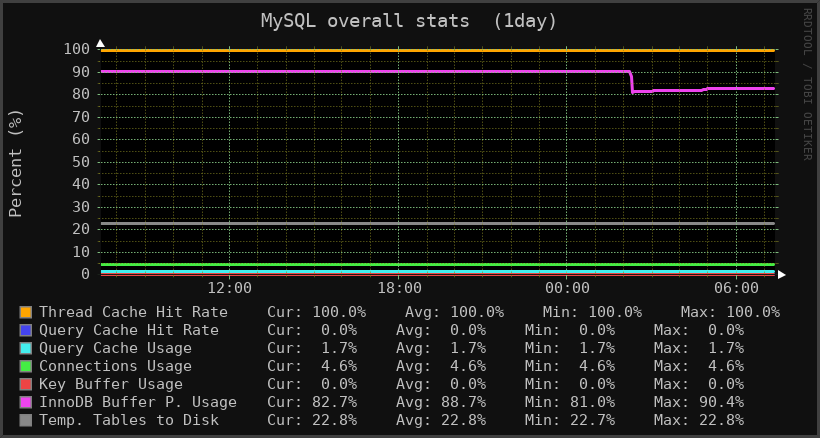The image size is (820, 438).
Task: Select the 'InnoDB Buffer P. Usage' legend label
Action: [138, 402]
